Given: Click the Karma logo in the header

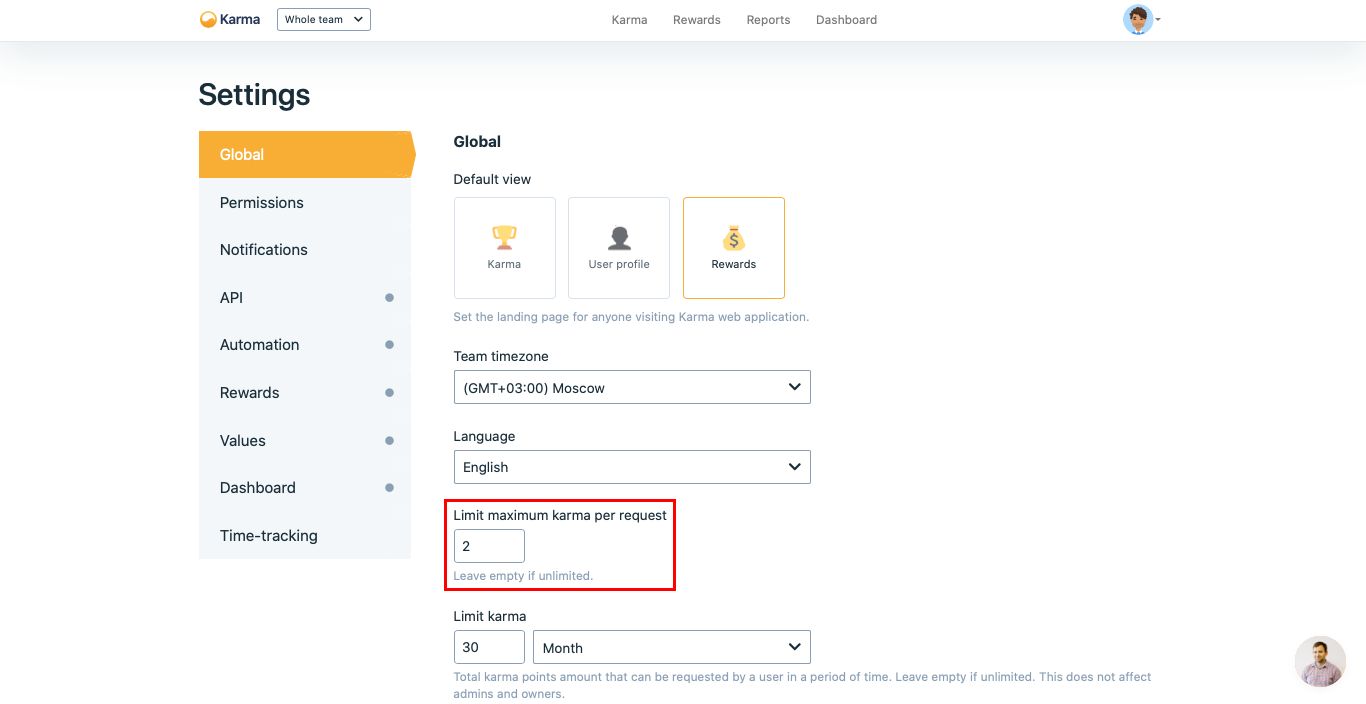Looking at the screenshot, I should 230,19.
